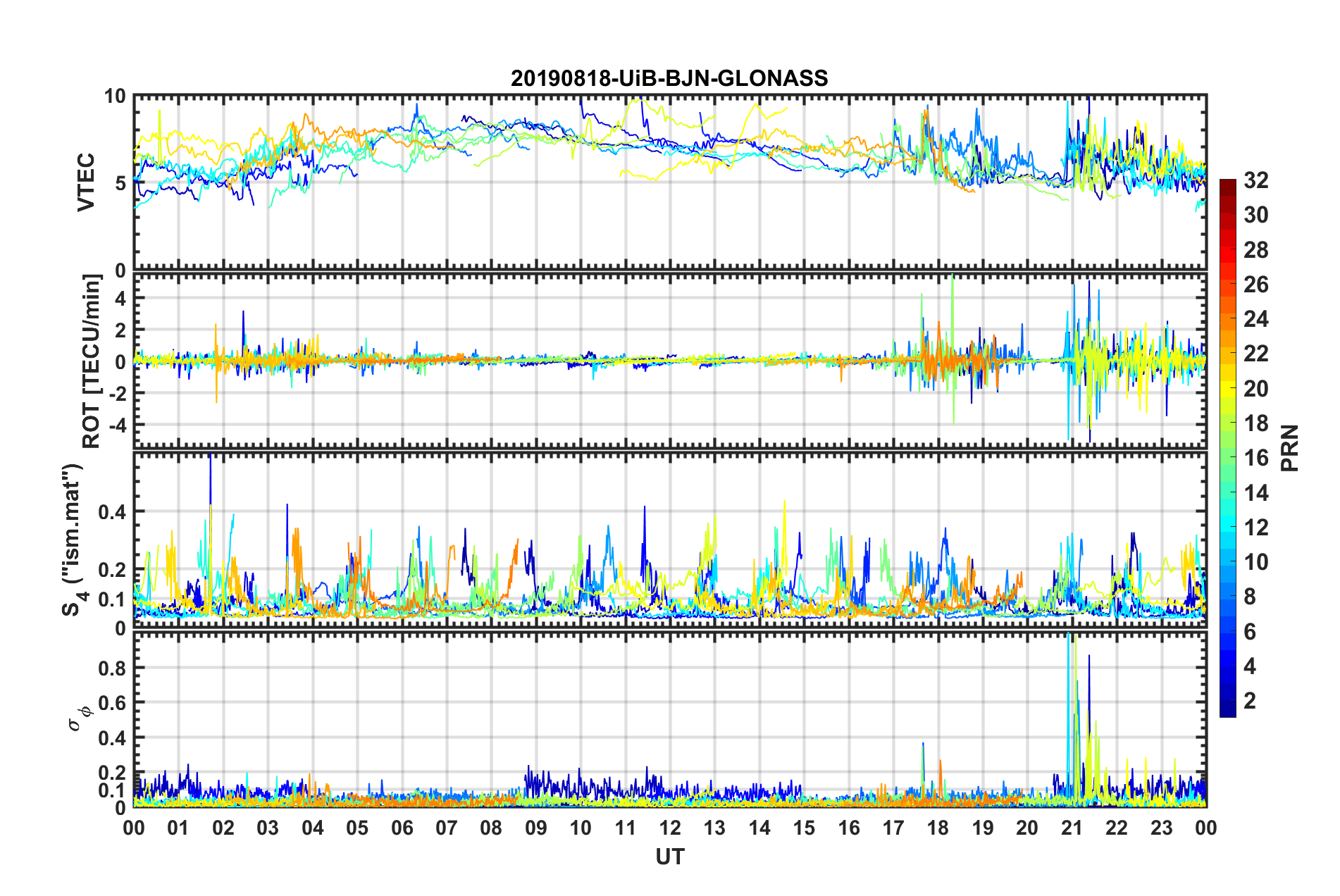This screenshot has width=1340, height=896.
Task: Click the '01' hour tick on the UT axis
Action: coord(178,828)
